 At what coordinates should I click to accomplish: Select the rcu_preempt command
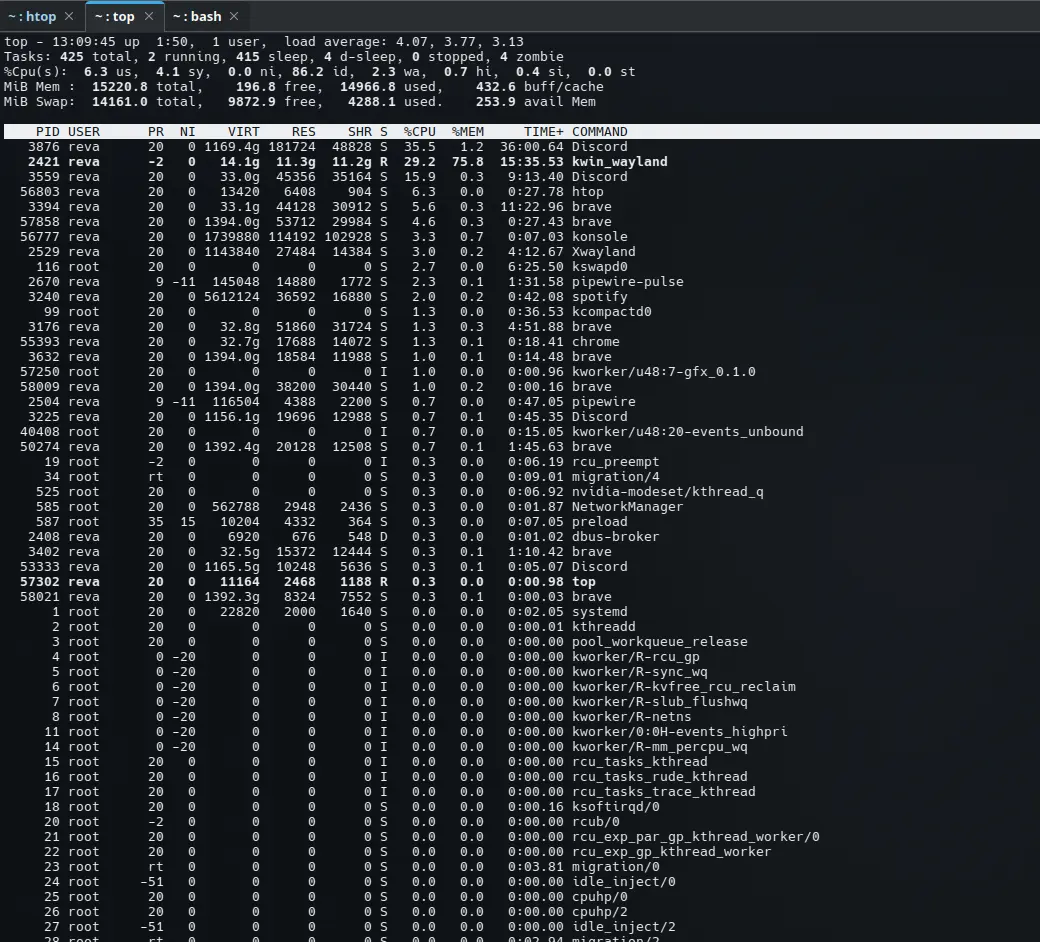[x=616, y=462]
